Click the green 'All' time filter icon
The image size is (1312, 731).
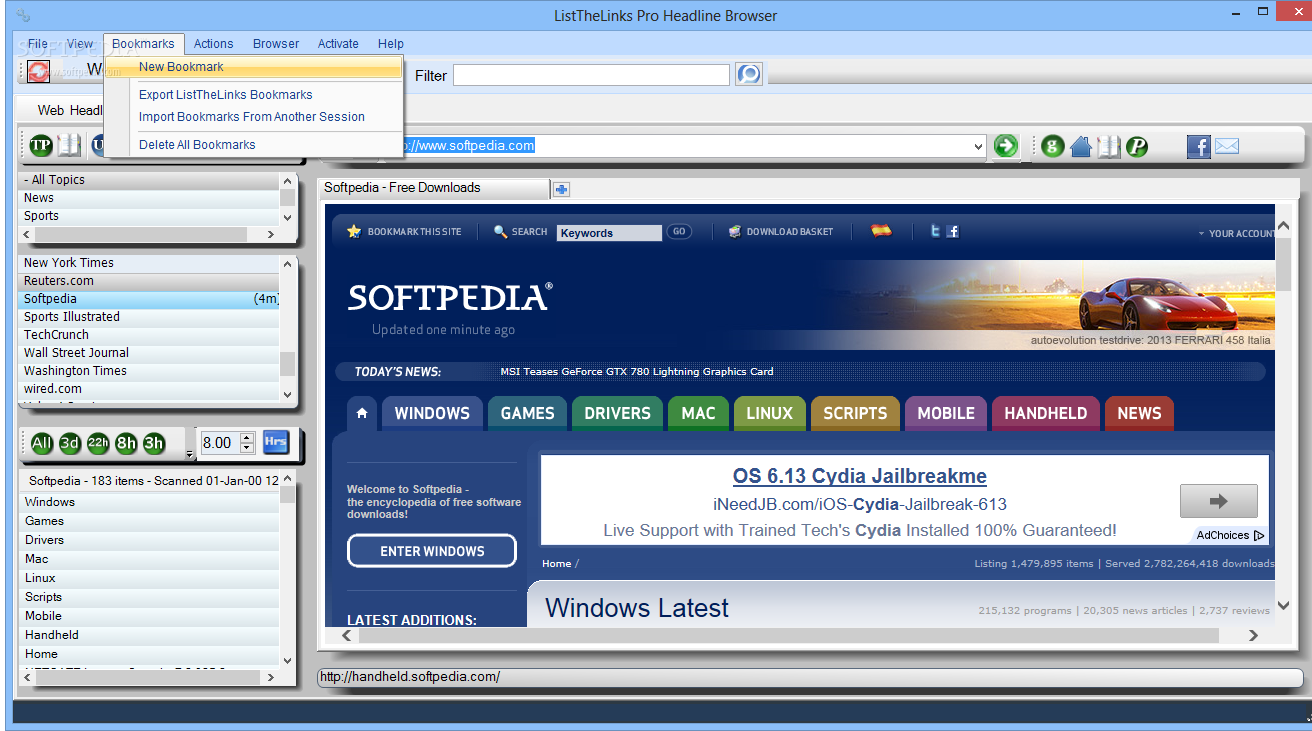[42, 443]
